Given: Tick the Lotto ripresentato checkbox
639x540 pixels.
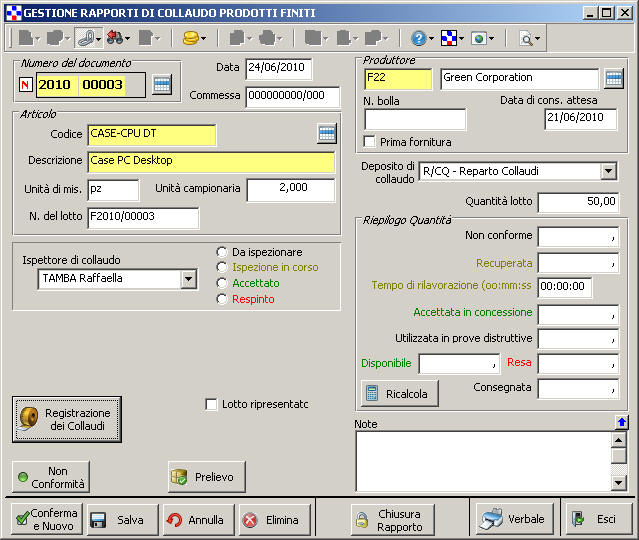Looking at the screenshot, I should click(x=211, y=404).
